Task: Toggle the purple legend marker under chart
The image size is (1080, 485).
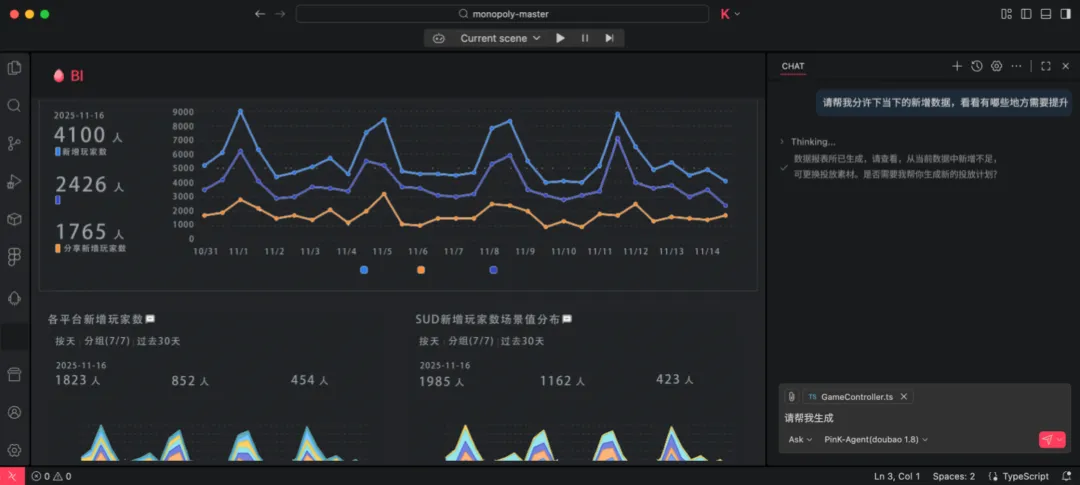Action: [493, 270]
